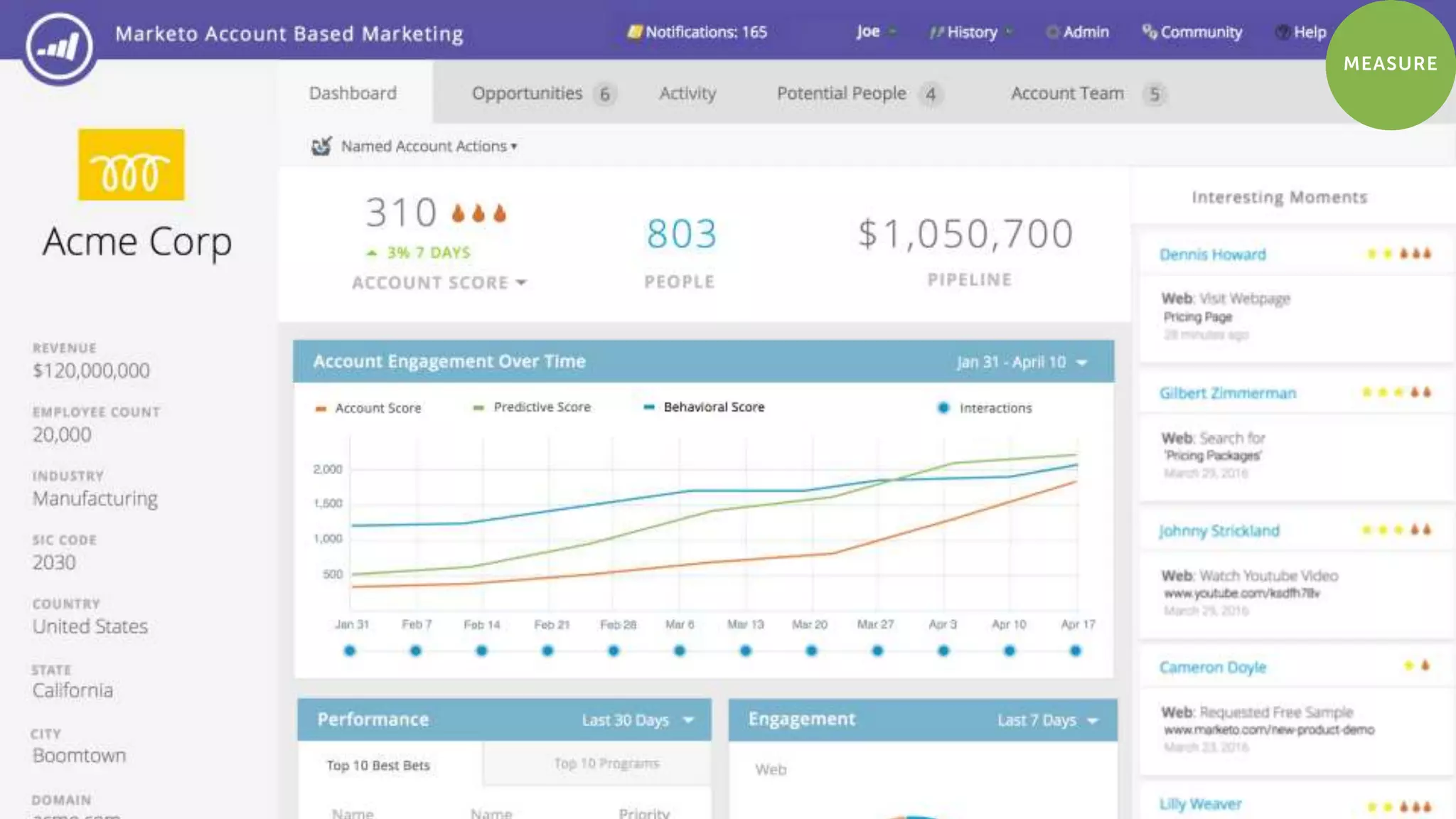
Task: Click the 803 People number
Action: point(681,234)
